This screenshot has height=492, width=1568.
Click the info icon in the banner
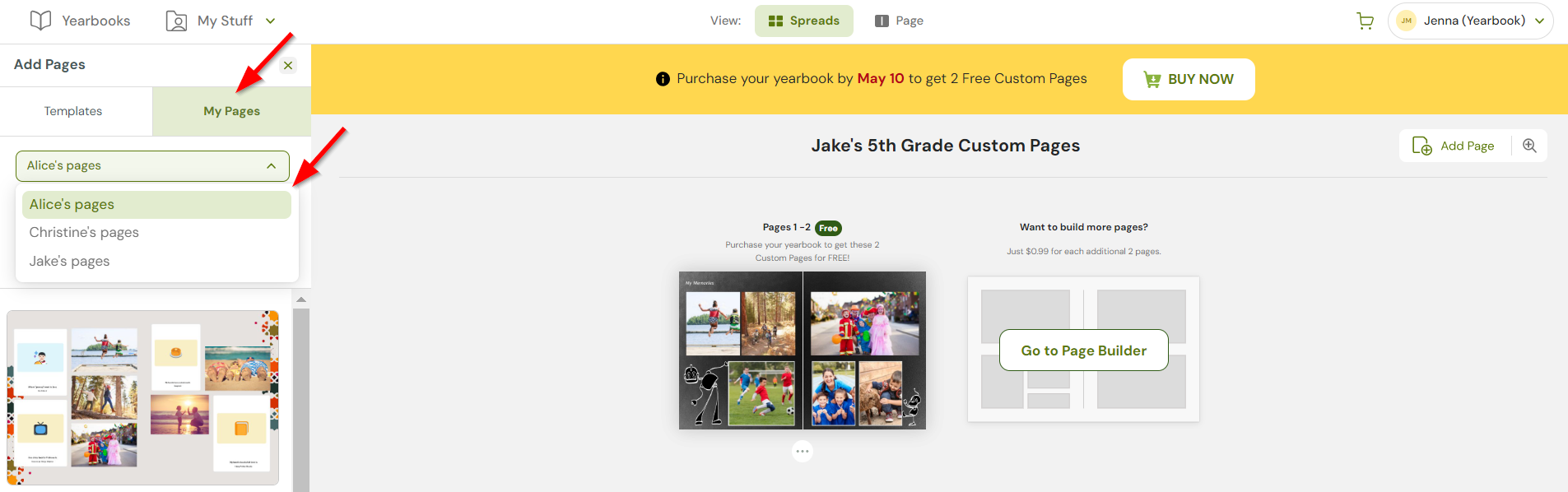coord(663,79)
